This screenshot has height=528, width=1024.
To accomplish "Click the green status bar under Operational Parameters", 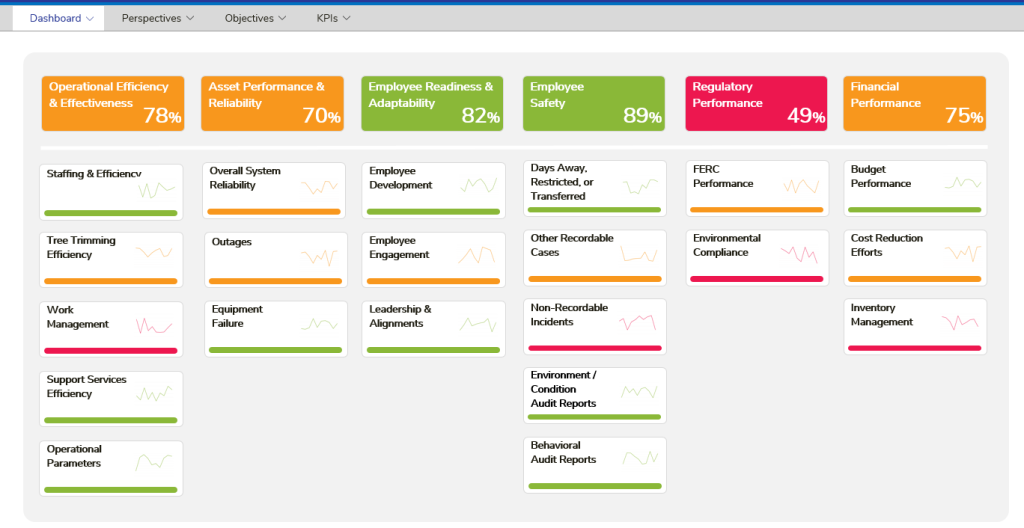I will [111, 490].
